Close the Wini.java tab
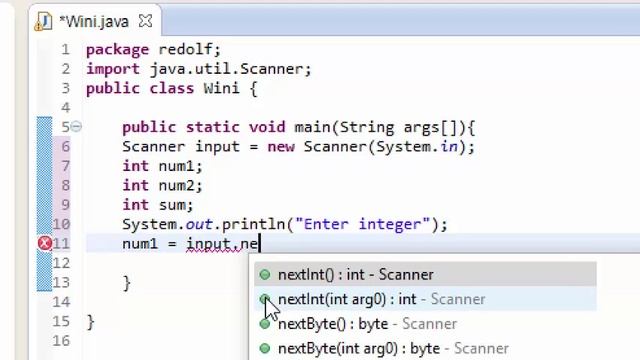640x360 pixels. pyautogui.click(x=146, y=20)
